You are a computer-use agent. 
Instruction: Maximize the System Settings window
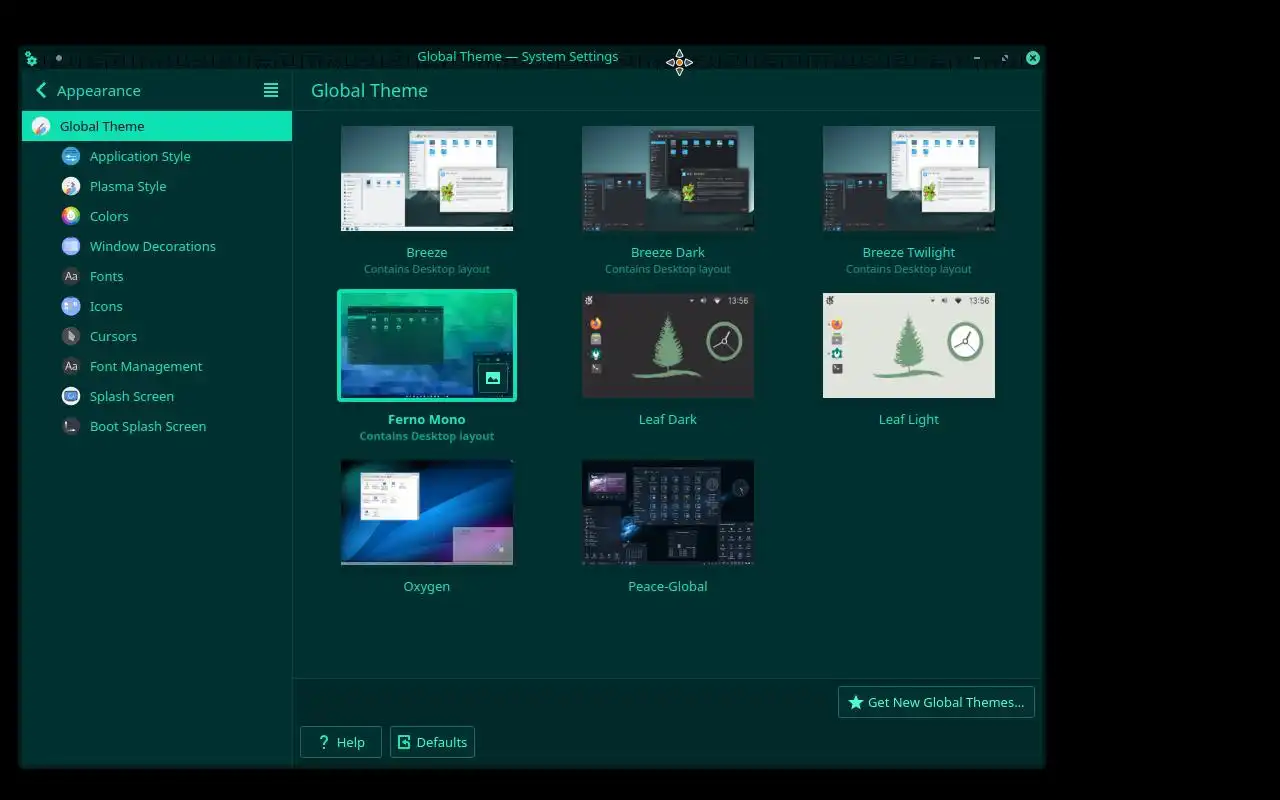[x=1005, y=58]
